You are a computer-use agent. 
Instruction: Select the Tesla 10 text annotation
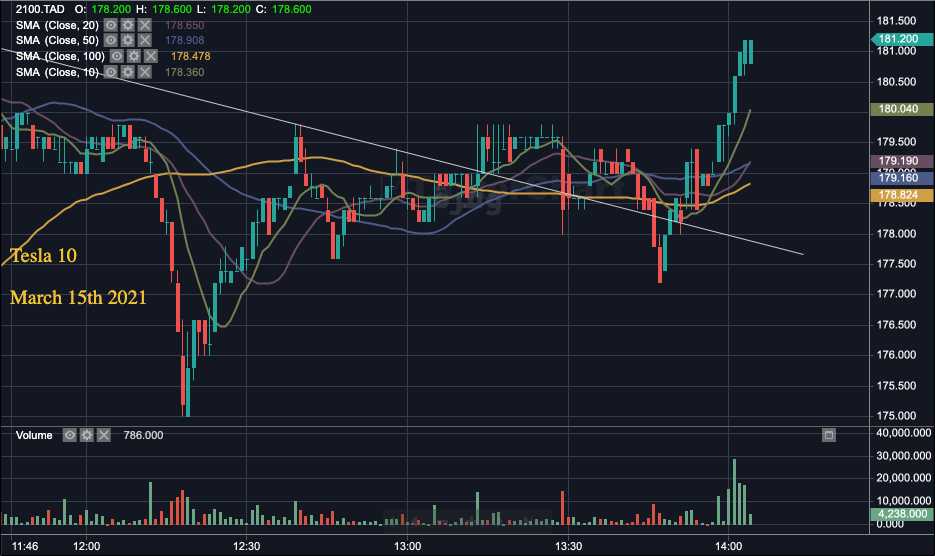[44, 255]
